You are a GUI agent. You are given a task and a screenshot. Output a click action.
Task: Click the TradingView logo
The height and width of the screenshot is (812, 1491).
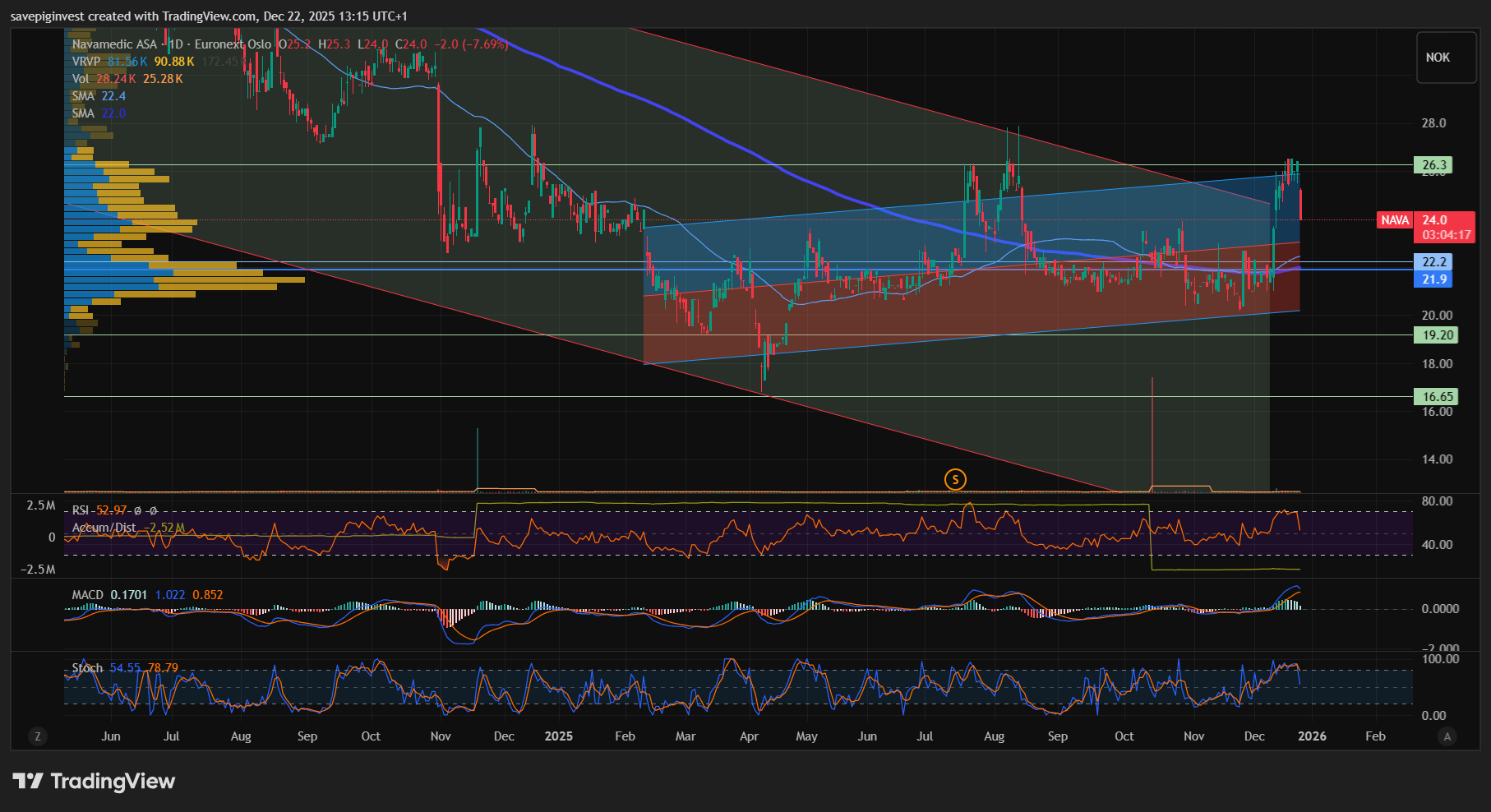[94, 781]
